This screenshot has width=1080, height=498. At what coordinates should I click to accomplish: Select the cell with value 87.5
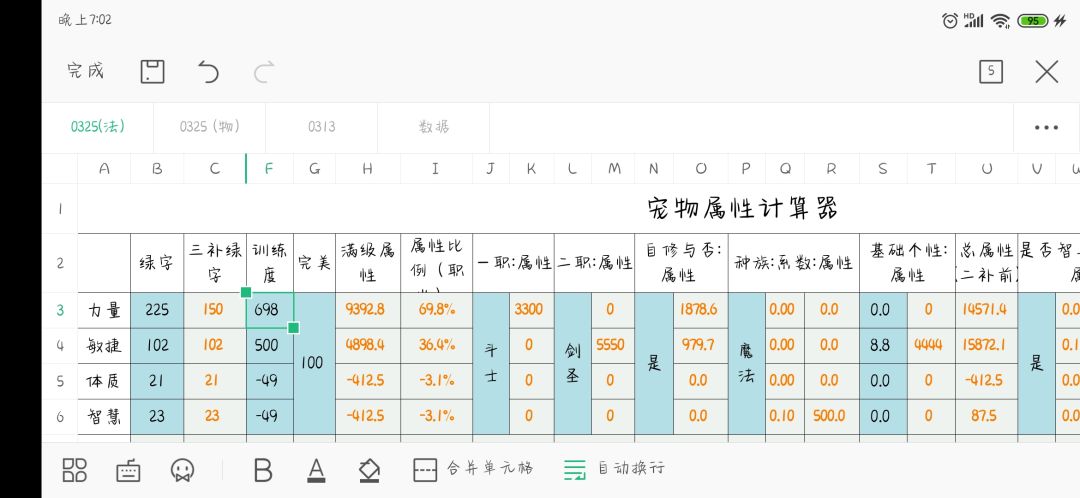(986, 416)
